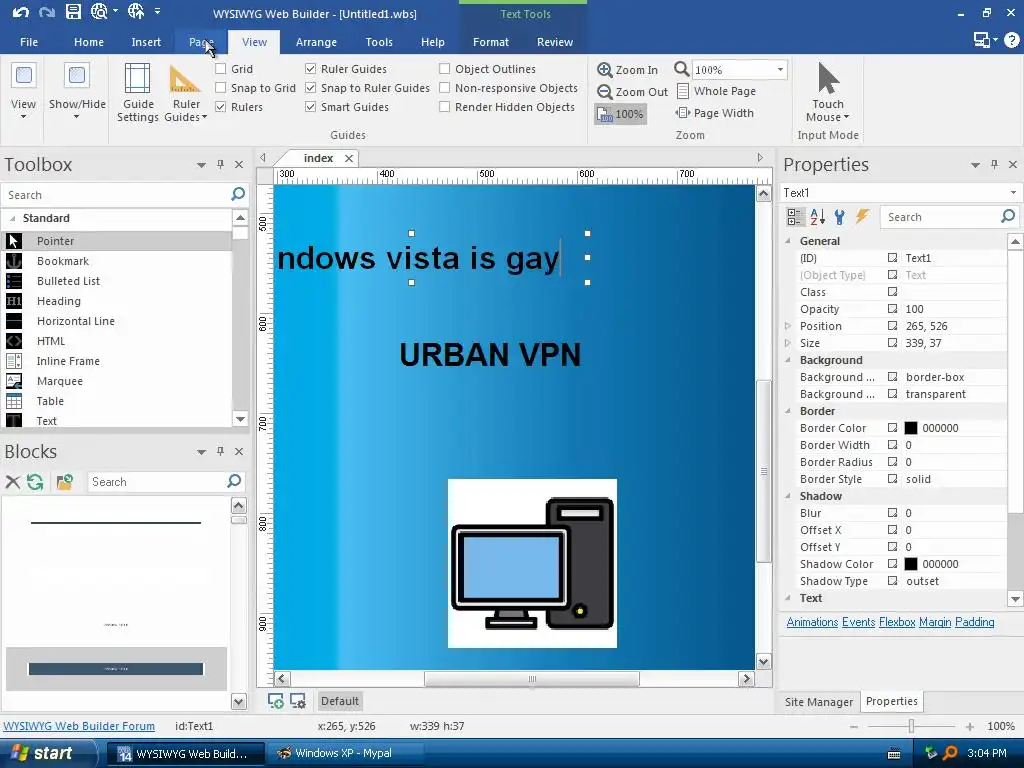Viewport: 1024px width, 768px height.
Task: Open the Text1 object selector dropdown
Action: pyautogui.click(x=1013, y=193)
